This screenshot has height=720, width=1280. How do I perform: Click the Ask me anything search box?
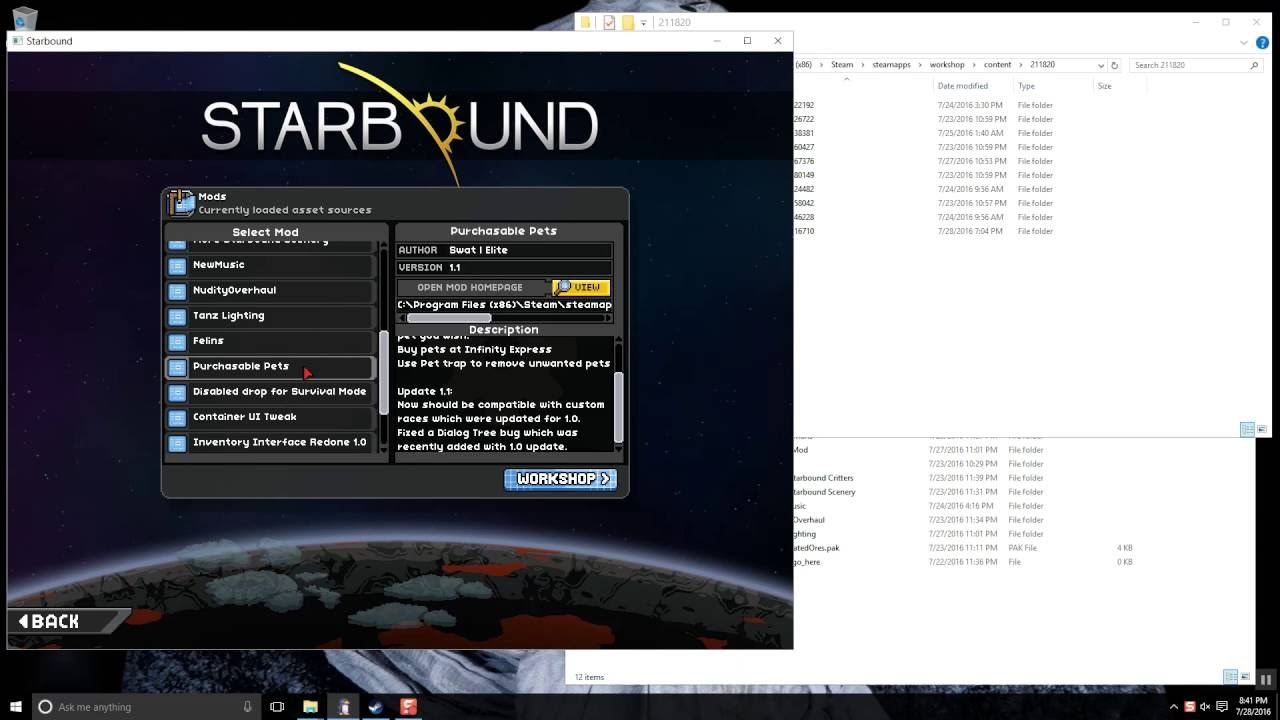pos(145,706)
